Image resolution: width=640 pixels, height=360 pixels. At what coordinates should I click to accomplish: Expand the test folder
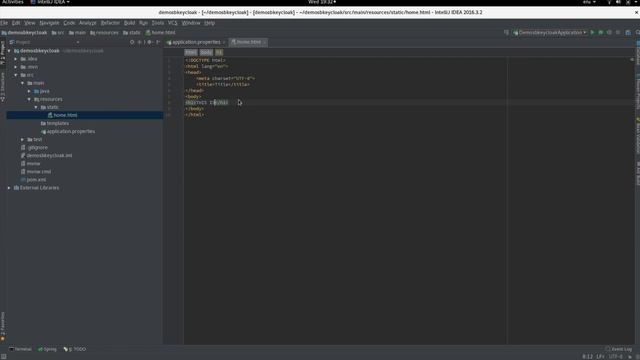pyautogui.click(x=22, y=140)
